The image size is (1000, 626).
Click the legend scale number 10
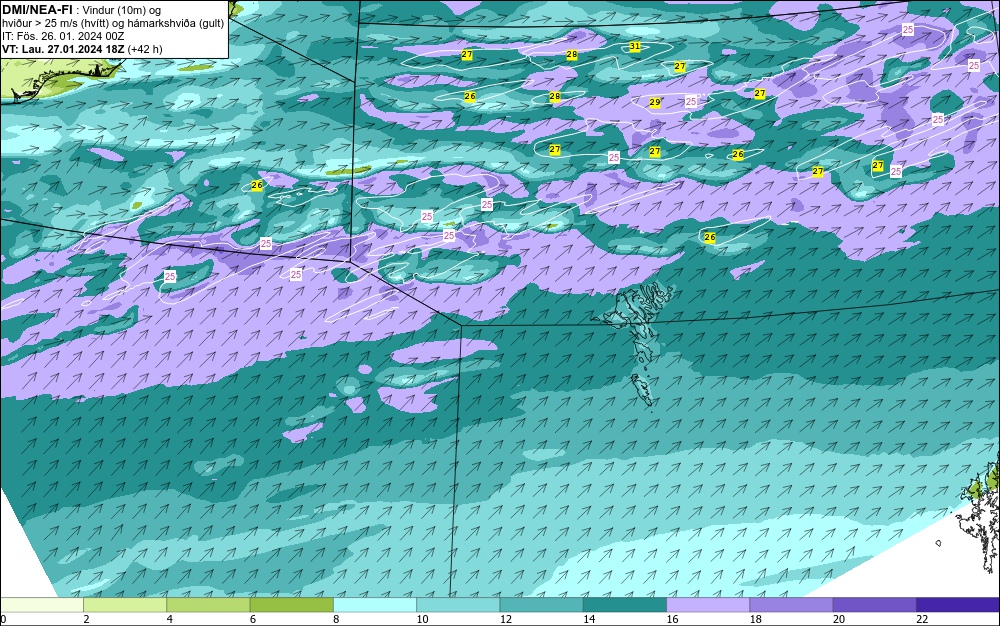point(422,619)
